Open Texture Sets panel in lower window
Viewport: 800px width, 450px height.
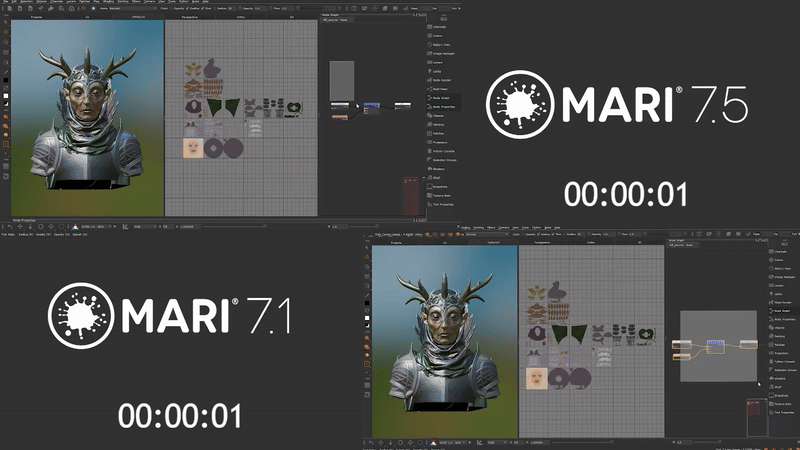(x=781, y=402)
